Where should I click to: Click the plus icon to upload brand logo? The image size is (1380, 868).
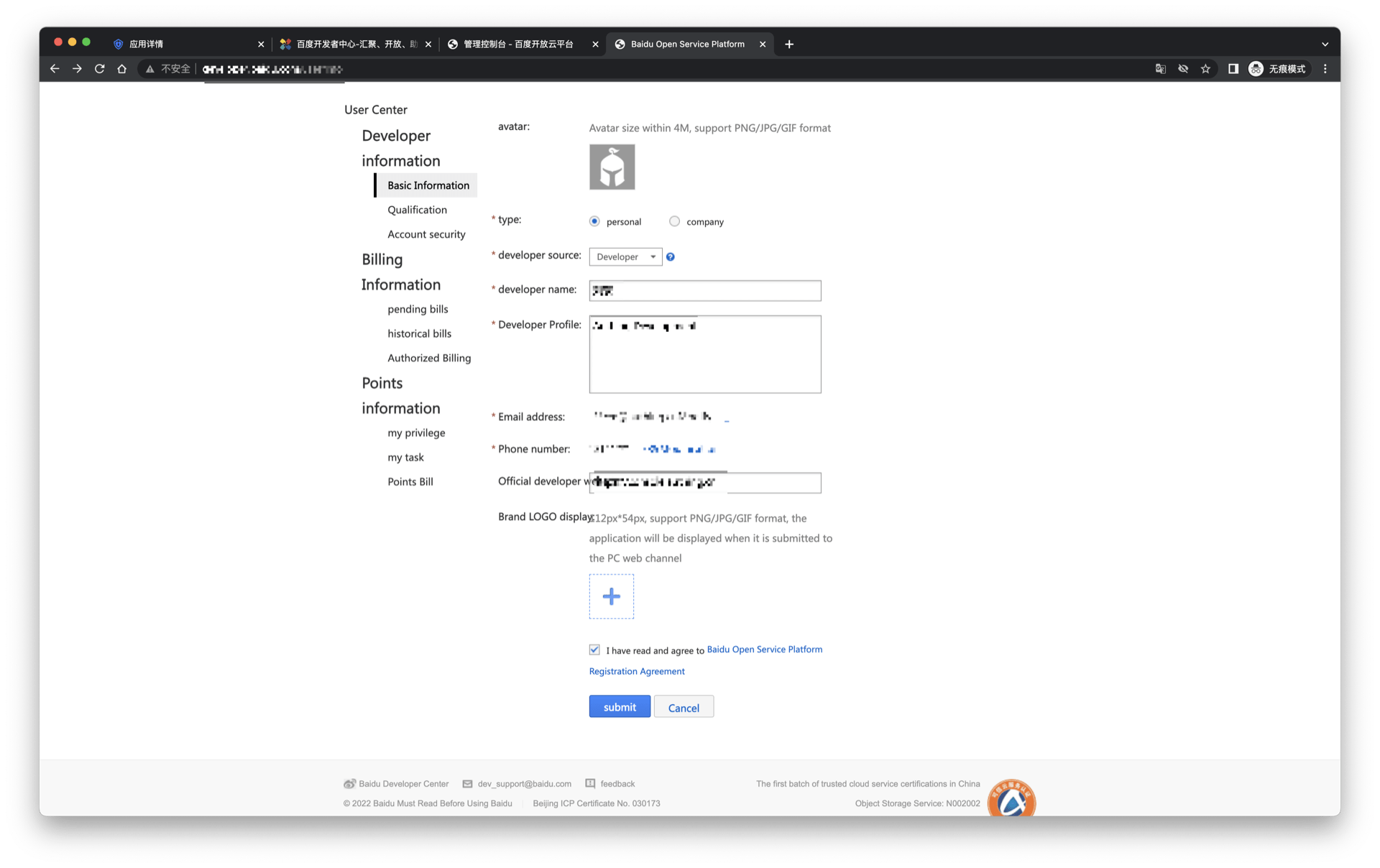point(611,596)
